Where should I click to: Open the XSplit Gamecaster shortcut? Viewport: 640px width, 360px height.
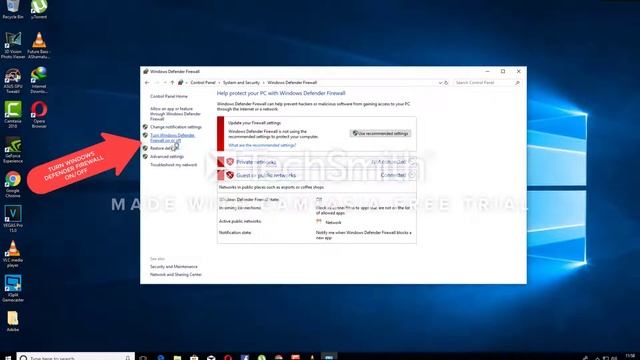click(x=13, y=289)
